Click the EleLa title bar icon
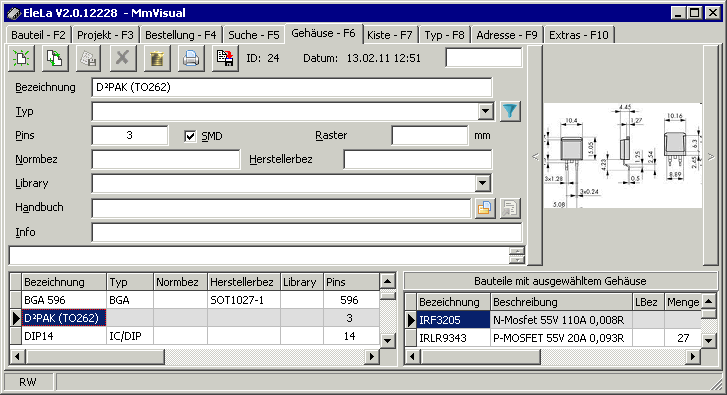 click(14, 13)
